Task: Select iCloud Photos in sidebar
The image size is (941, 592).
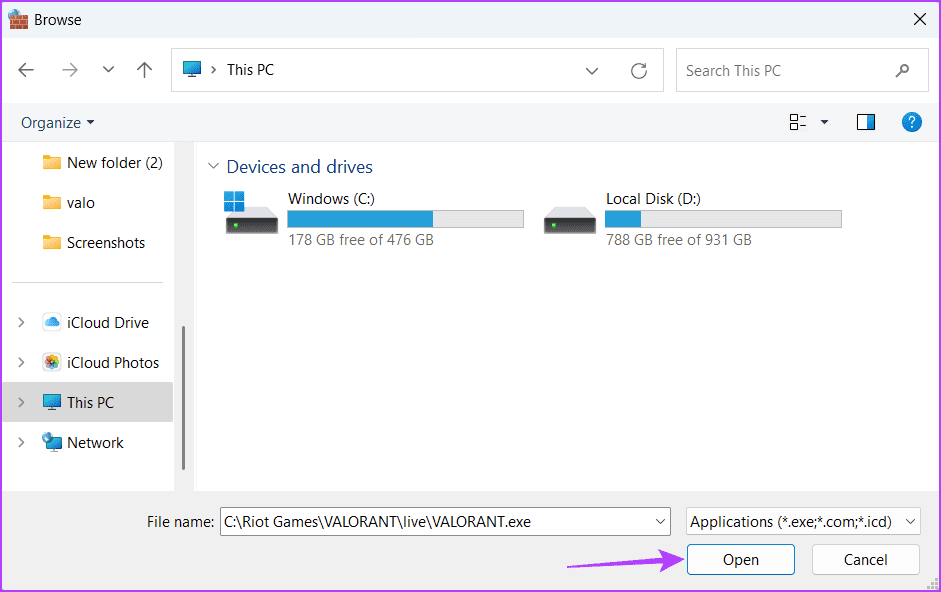Action: pos(101,363)
